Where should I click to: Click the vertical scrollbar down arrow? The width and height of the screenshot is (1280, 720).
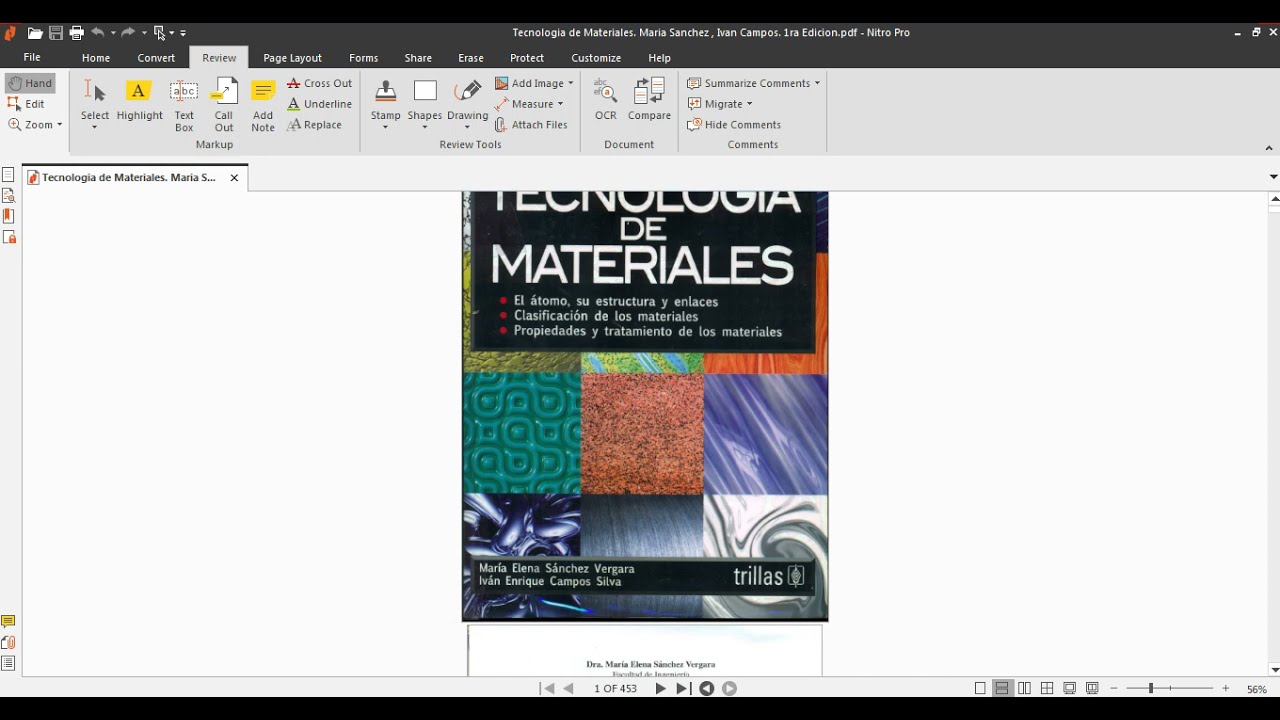(x=1273, y=670)
